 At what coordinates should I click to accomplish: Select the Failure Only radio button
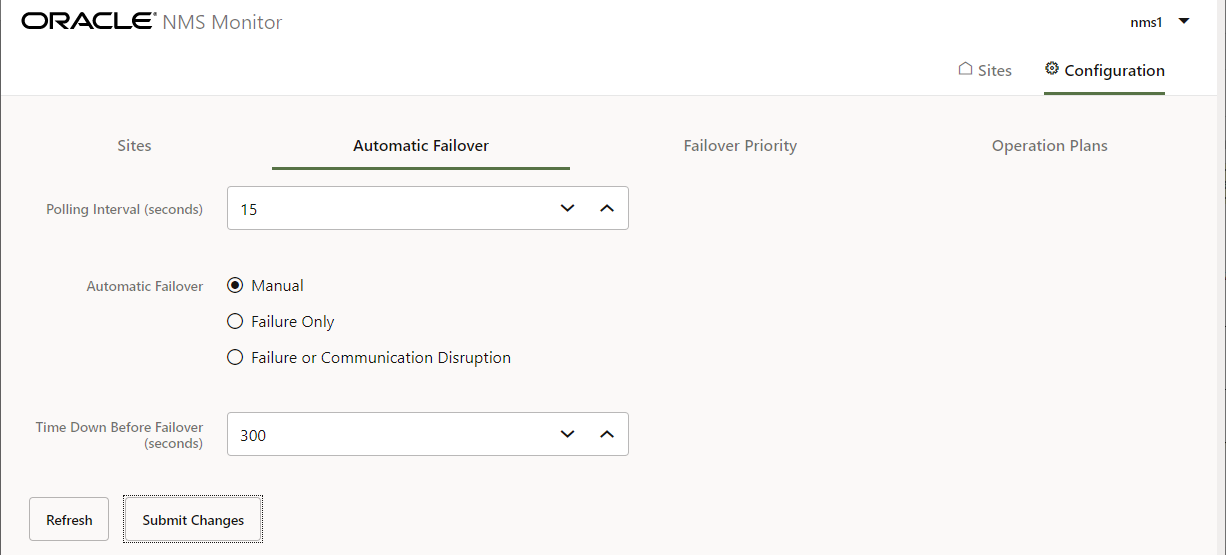pyautogui.click(x=235, y=321)
